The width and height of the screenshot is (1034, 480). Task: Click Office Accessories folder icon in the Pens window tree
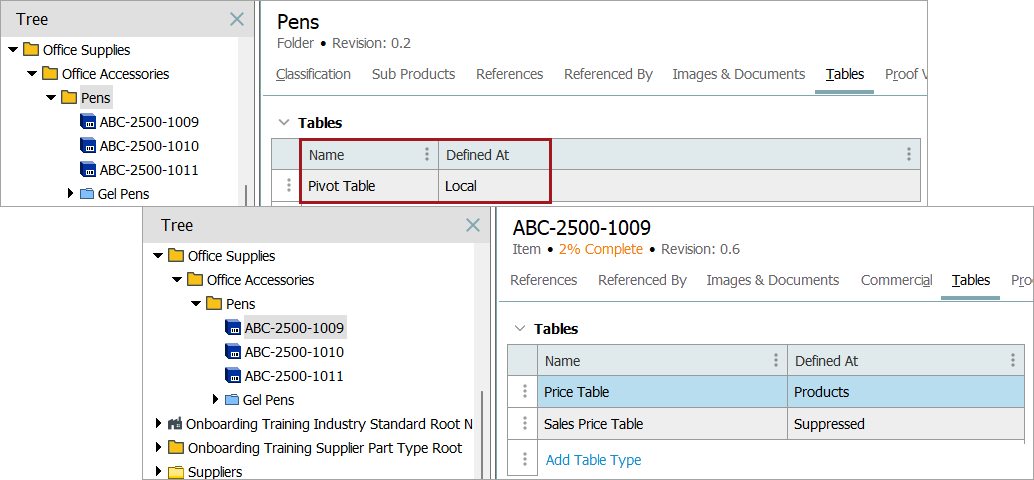[x=50, y=74]
